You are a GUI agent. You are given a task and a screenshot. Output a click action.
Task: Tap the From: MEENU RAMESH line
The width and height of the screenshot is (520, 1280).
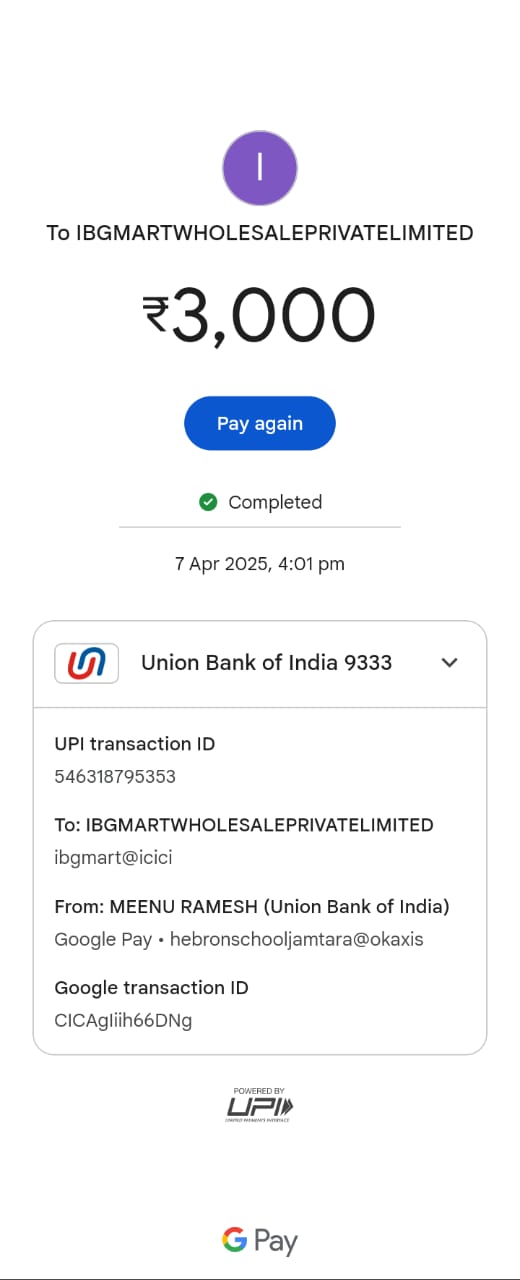[252, 907]
